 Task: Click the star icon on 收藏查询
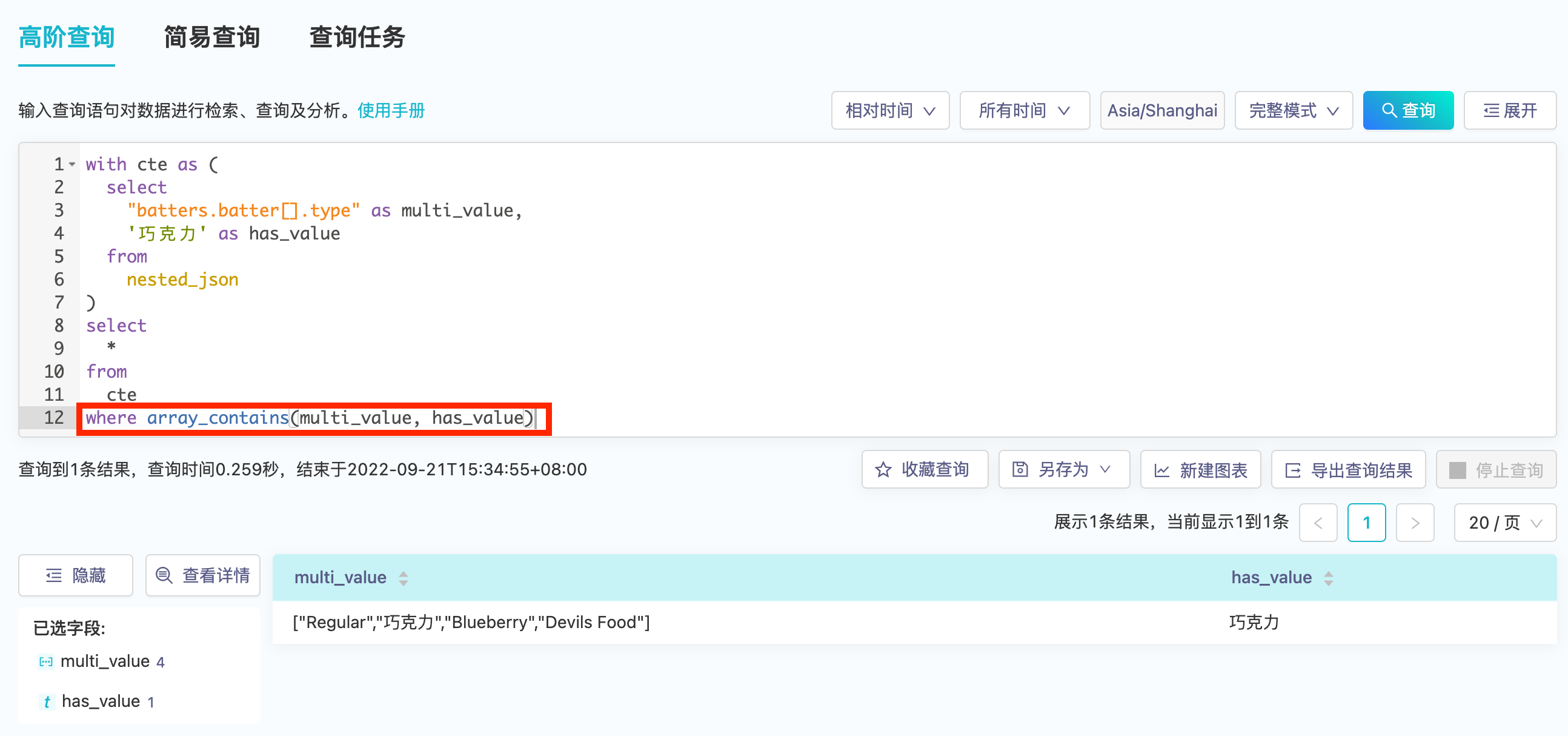pos(883,470)
